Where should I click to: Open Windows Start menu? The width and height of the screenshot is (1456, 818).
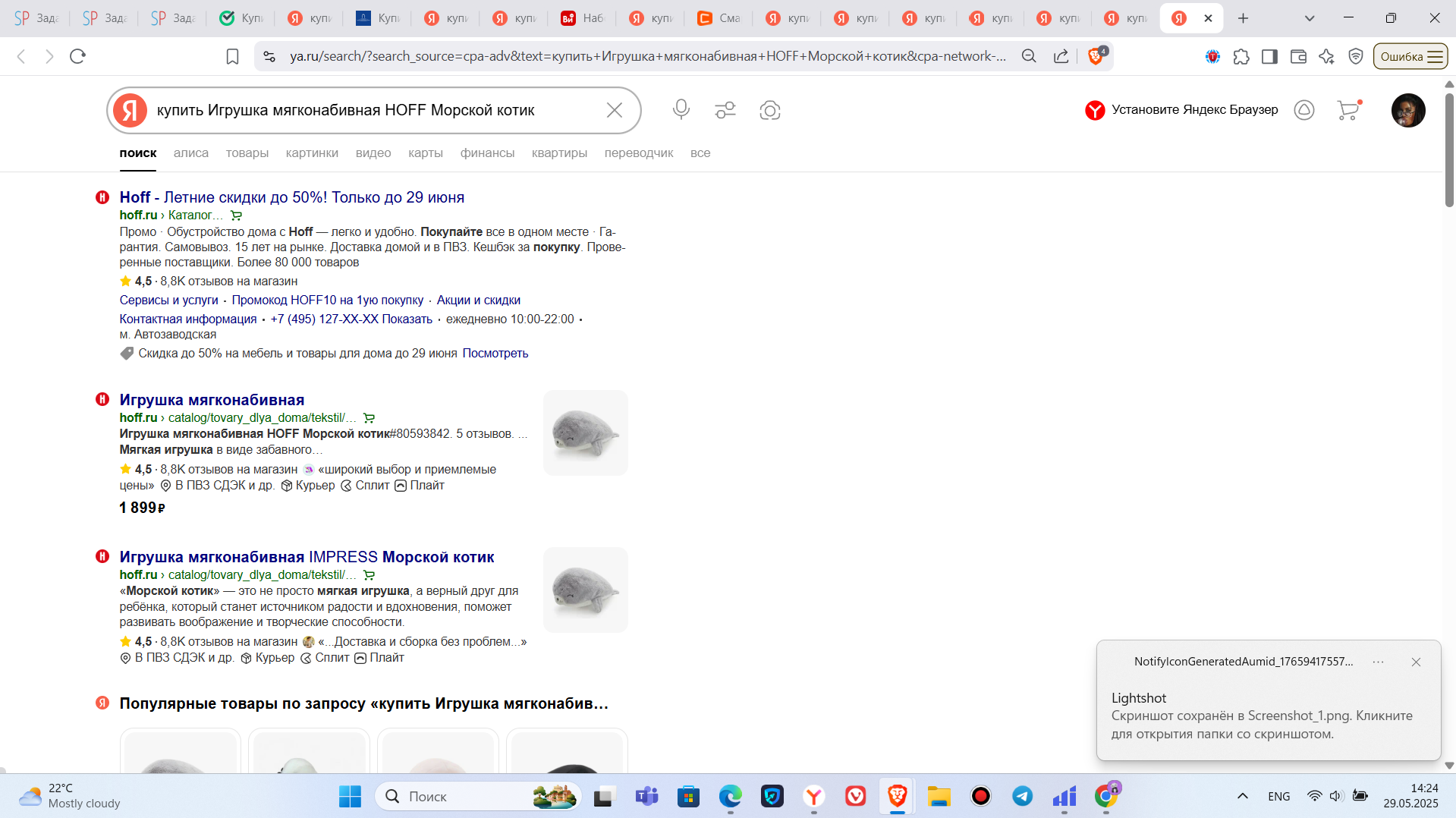pyautogui.click(x=350, y=796)
